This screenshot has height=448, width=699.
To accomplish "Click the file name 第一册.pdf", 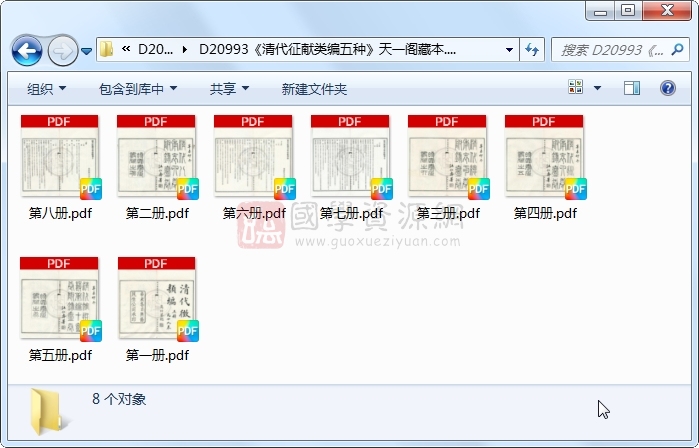I will (x=157, y=355).
